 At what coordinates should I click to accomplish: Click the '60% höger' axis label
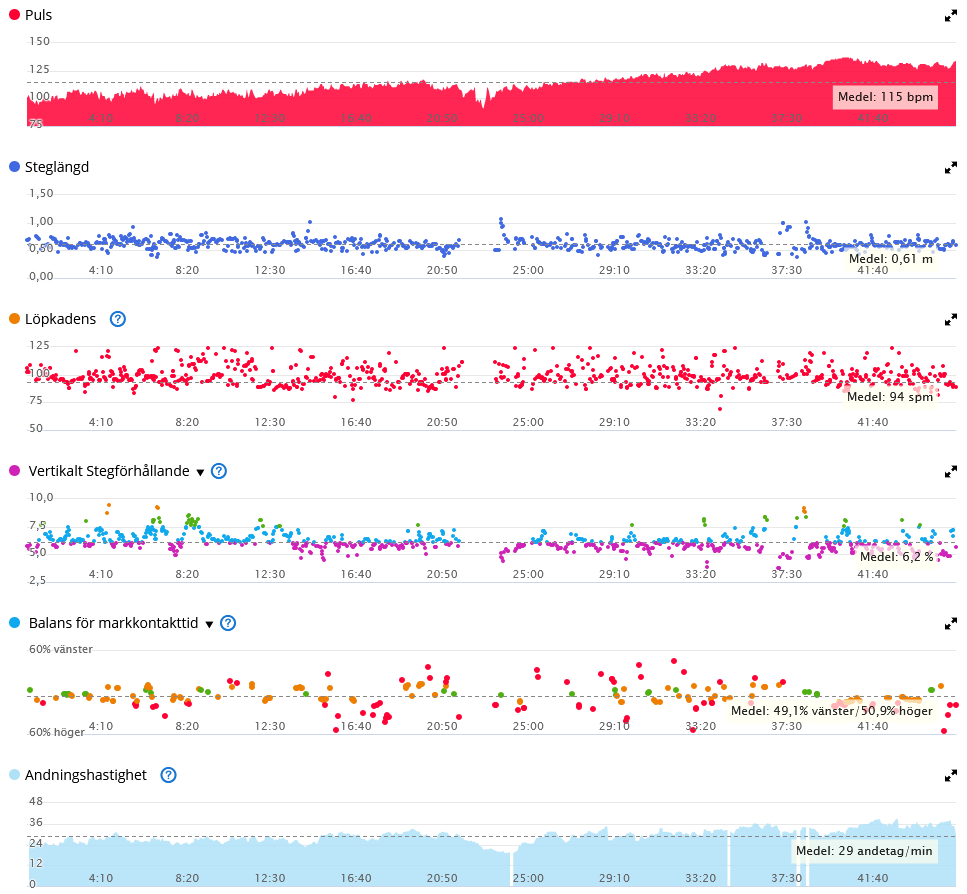[57, 732]
